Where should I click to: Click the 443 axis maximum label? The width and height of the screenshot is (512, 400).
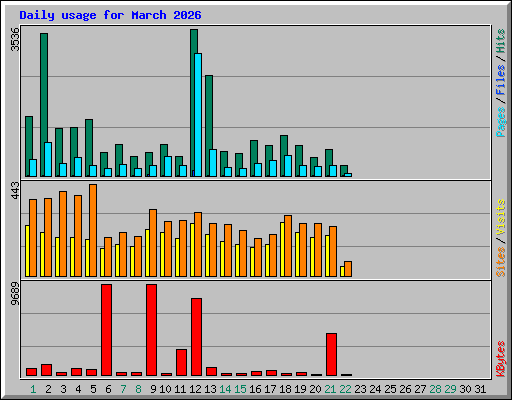click(x=16, y=190)
